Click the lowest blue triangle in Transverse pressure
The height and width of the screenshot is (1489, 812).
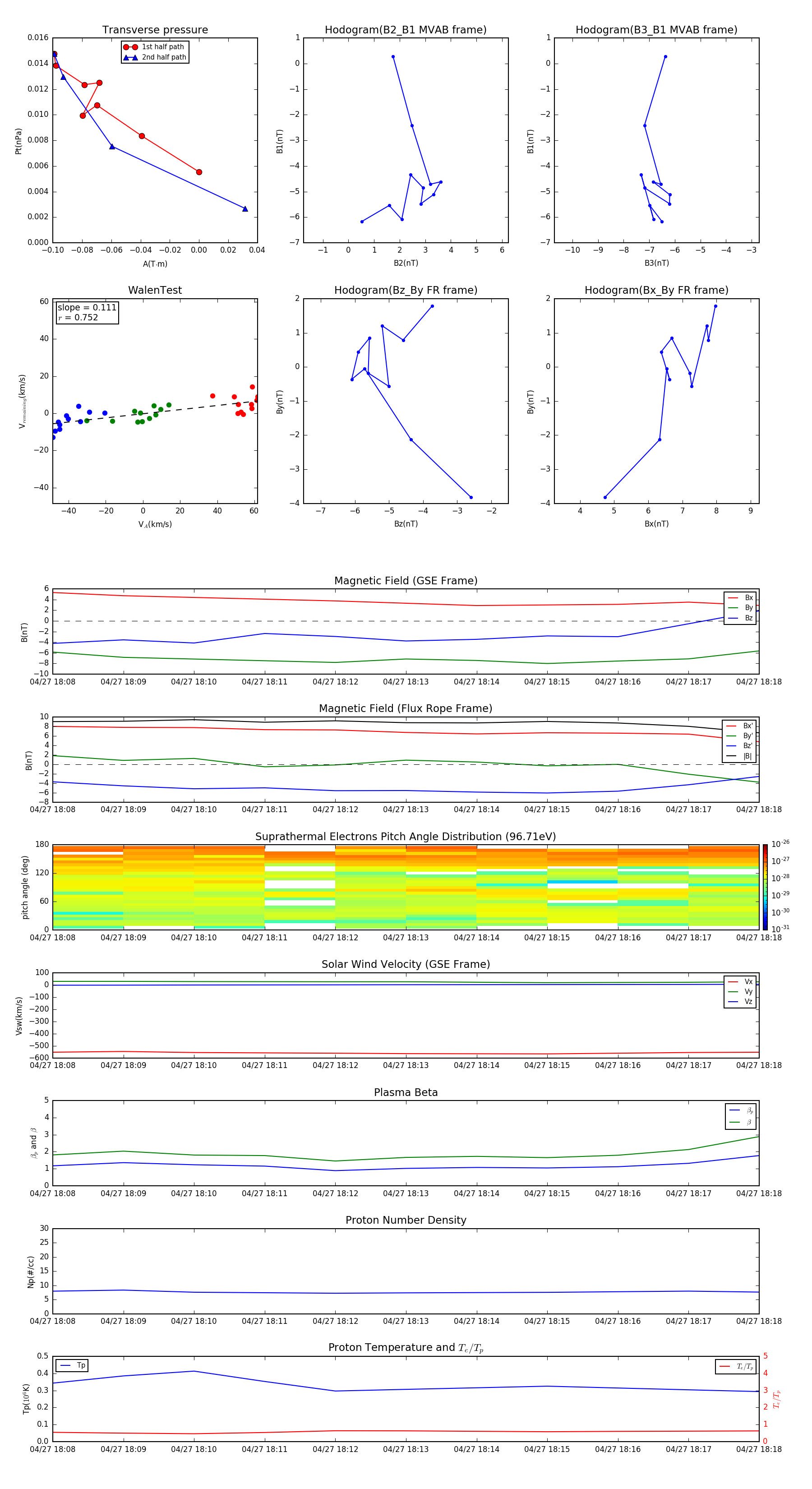pyautogui.click(x=245, y=209)
